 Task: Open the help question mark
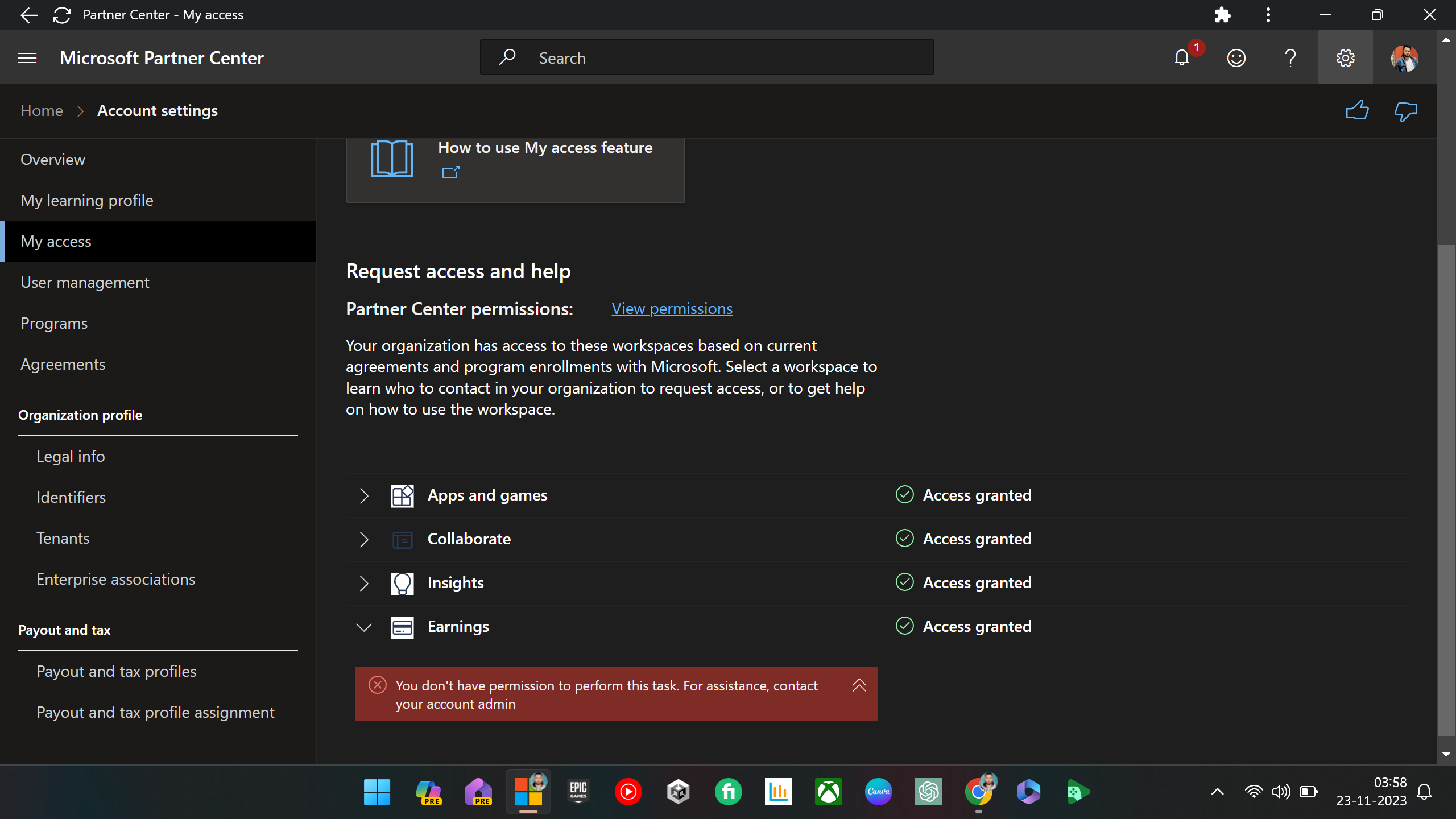click(1290, 58)
